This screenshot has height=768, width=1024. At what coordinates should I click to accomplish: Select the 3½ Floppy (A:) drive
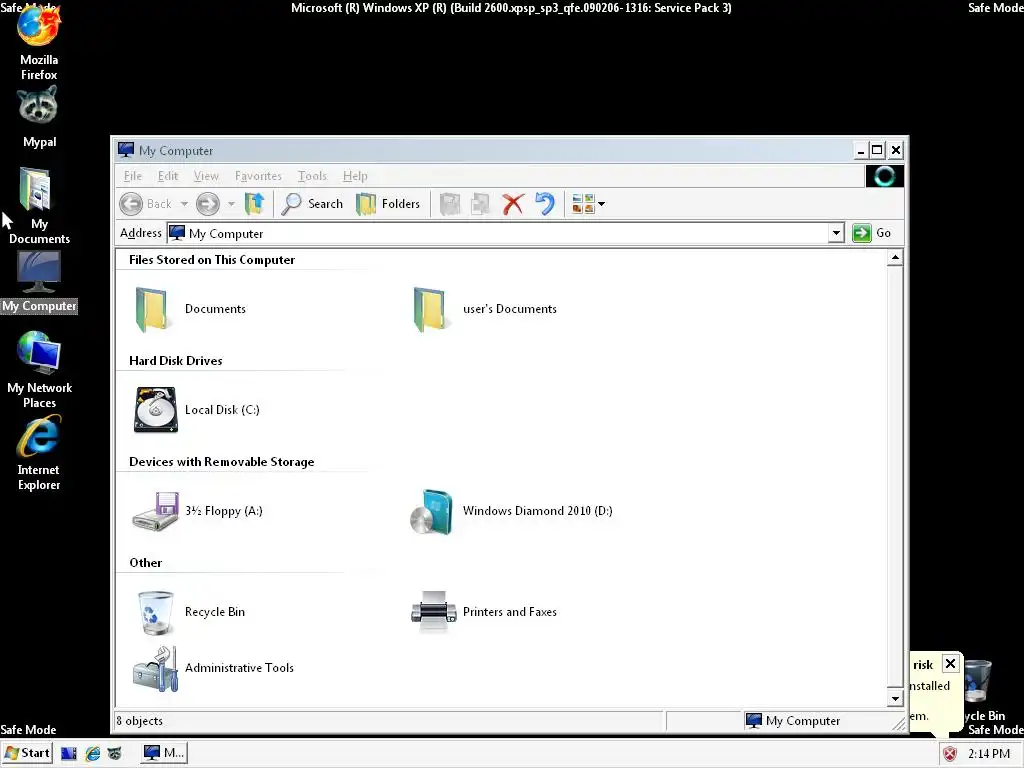tap(197, 511)
